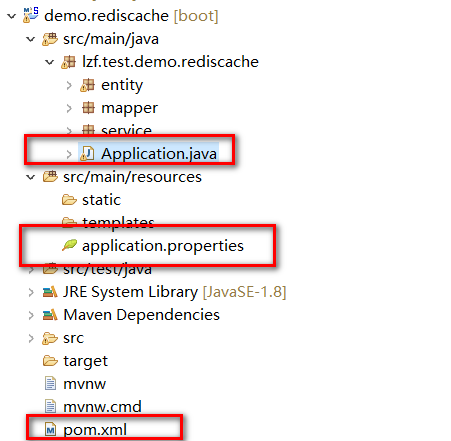Viewport: 451px width, 441px height.
Task: Expand the Application.java node
Action: point(69,154)
